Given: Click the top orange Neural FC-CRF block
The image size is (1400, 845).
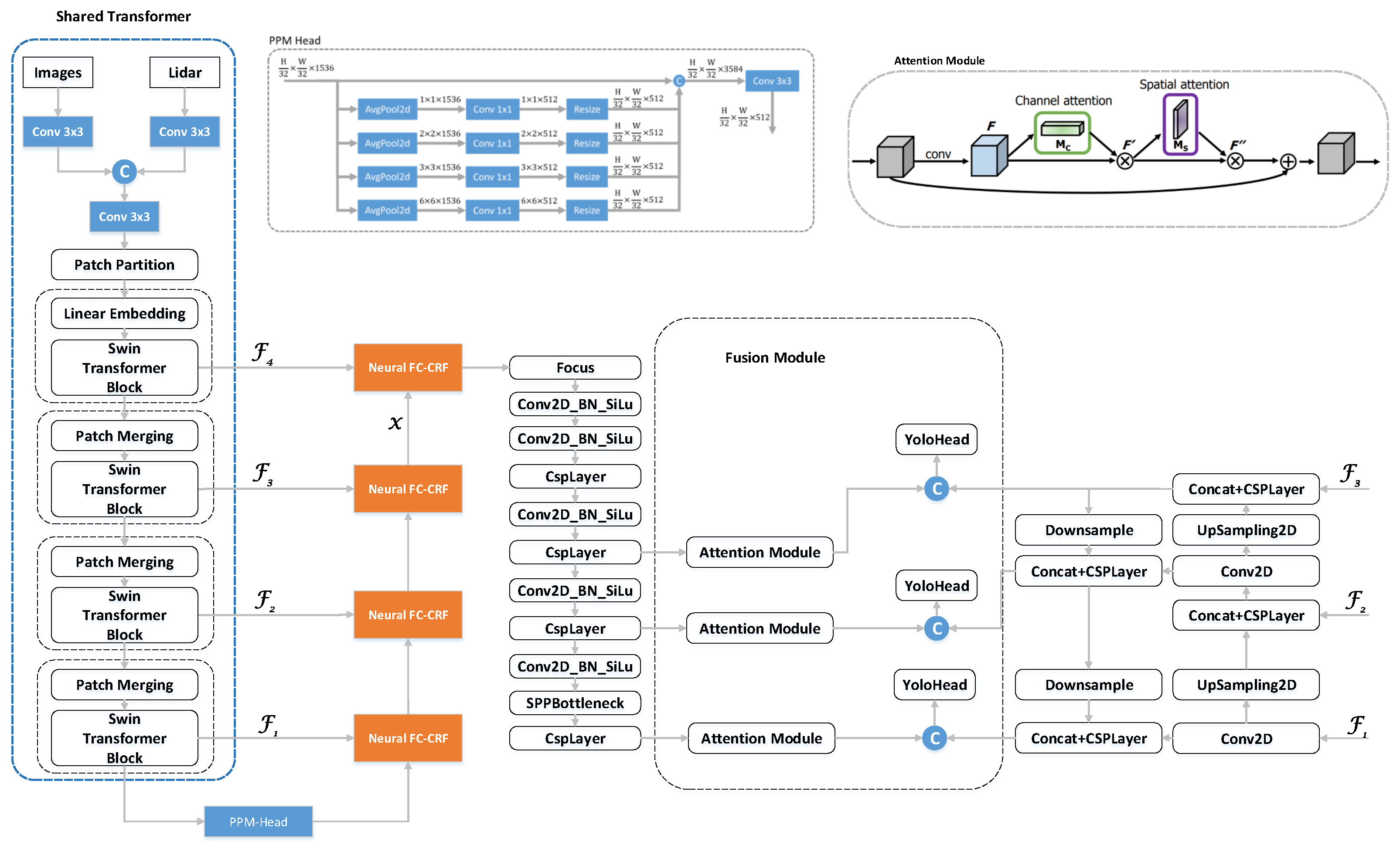Looking at the screenshot, I should (x=408, y=367).
